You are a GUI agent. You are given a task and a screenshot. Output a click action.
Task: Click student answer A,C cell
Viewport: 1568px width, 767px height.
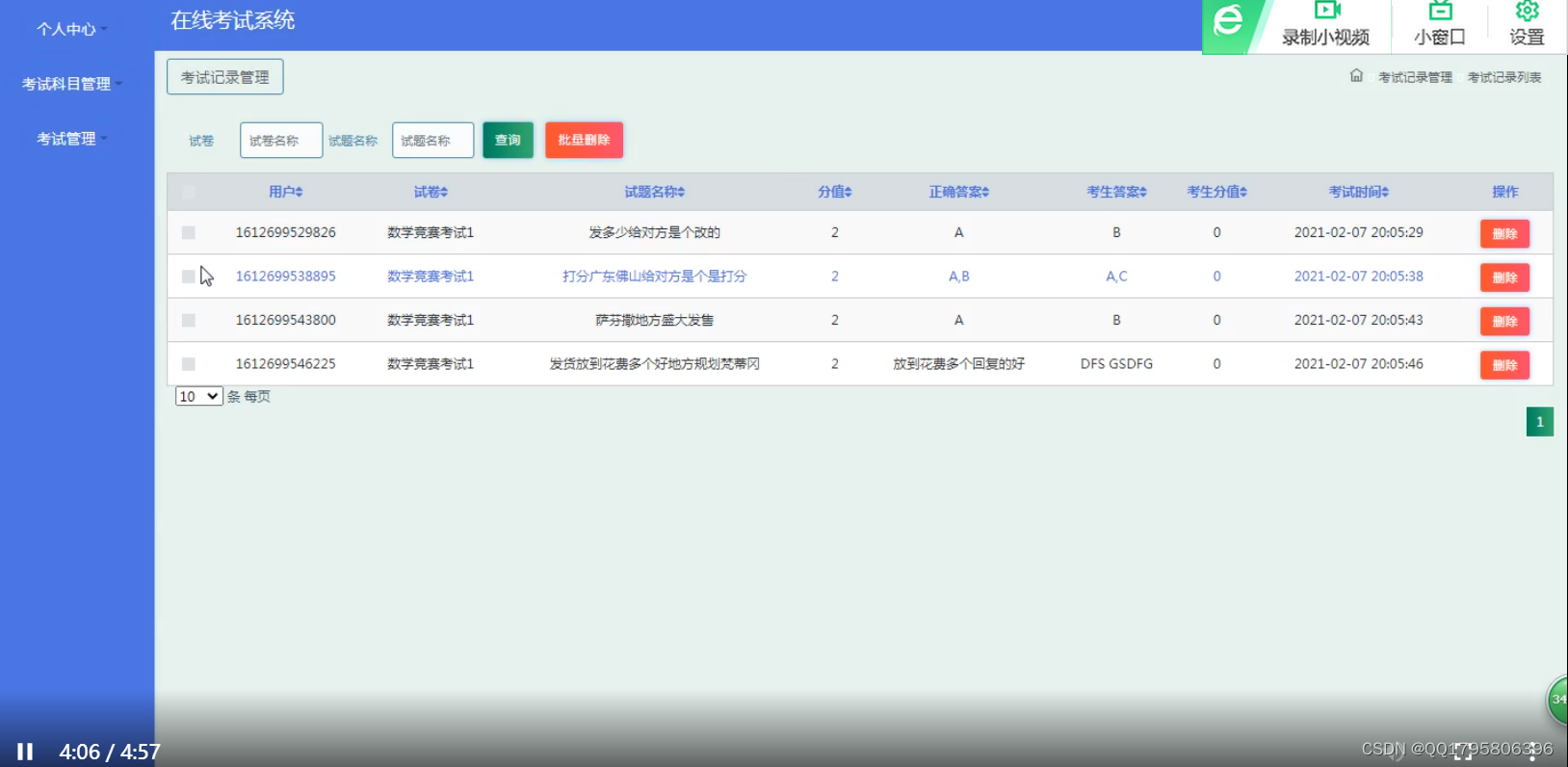1116,277
